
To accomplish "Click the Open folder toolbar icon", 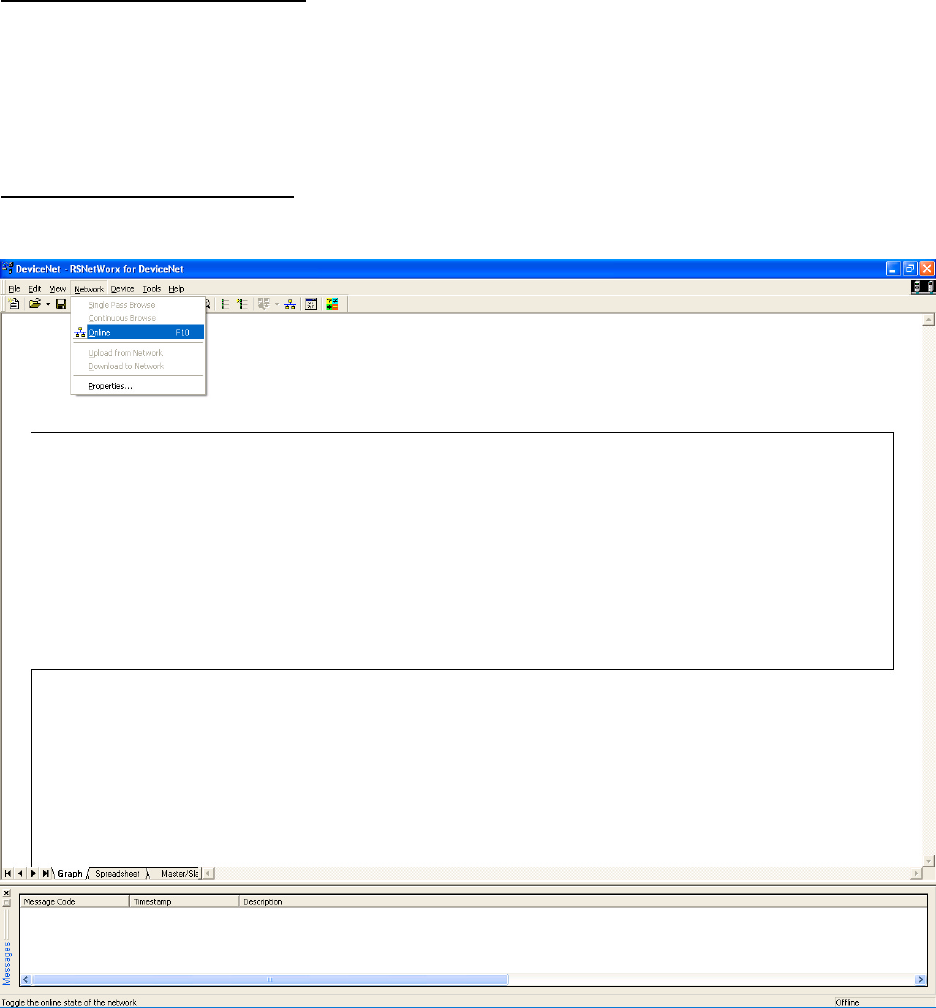I will pos(35,304).
